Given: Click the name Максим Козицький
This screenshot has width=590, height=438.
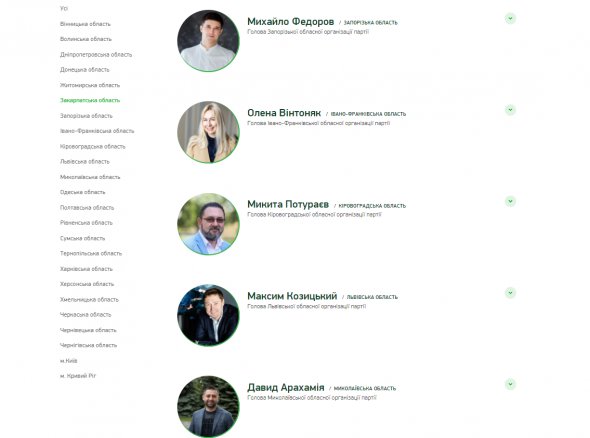Looking at the screenshot, I should click(292, 296).
